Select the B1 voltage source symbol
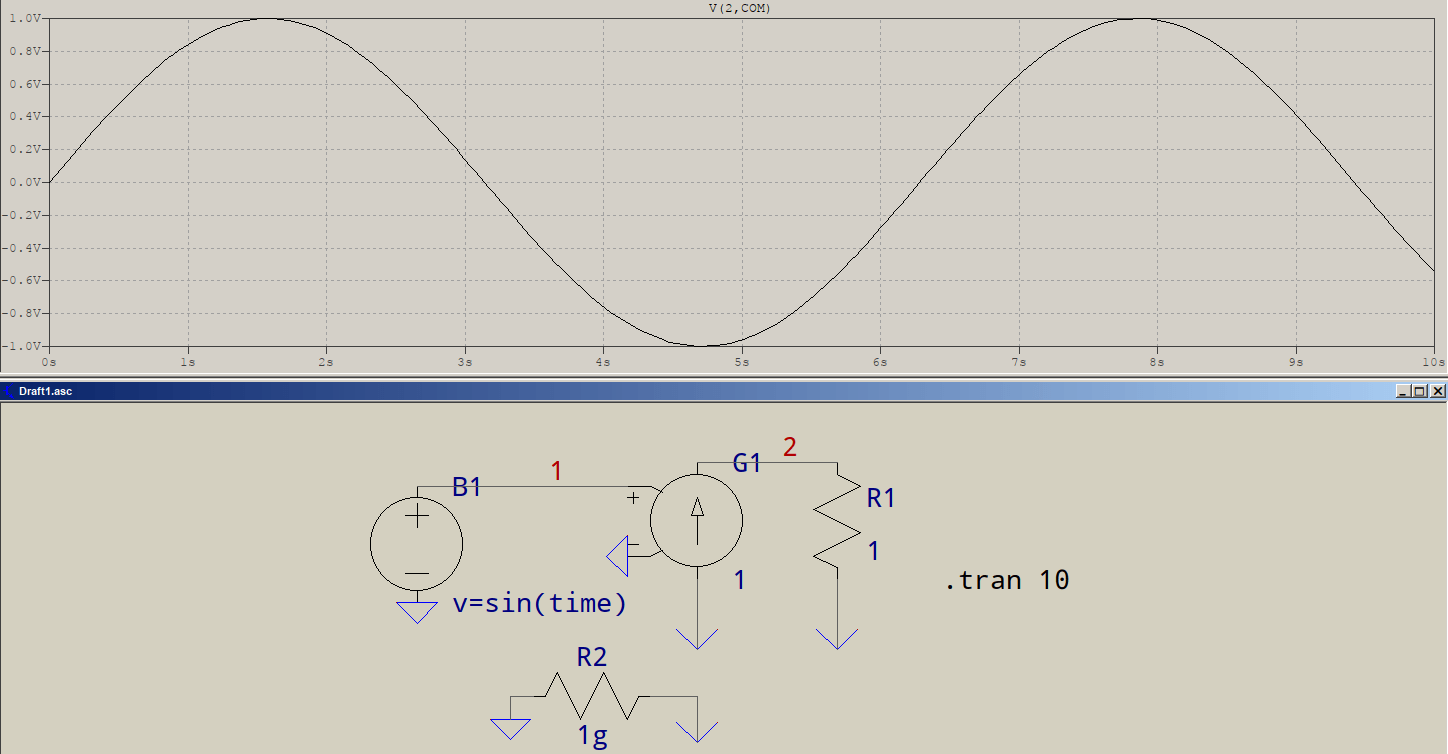This screenshot has height=754, width=1448. click(417, 546)
